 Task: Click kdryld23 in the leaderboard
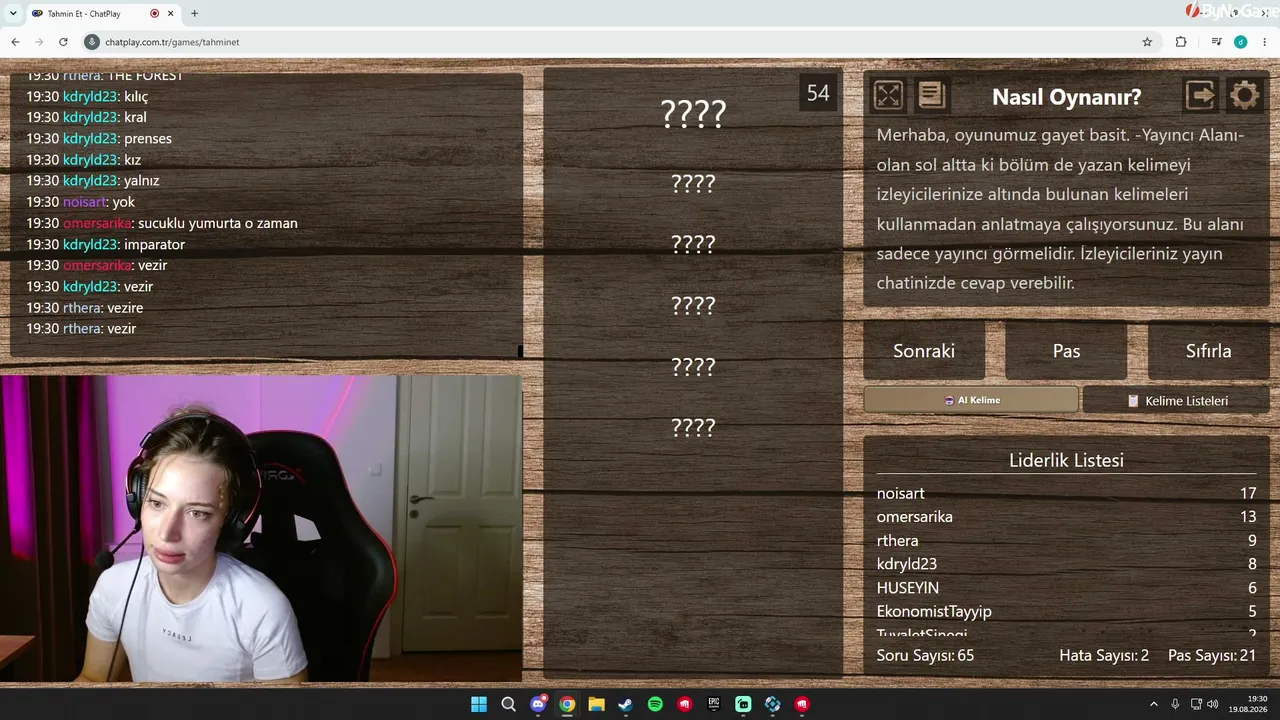click(x=907, y=564)
